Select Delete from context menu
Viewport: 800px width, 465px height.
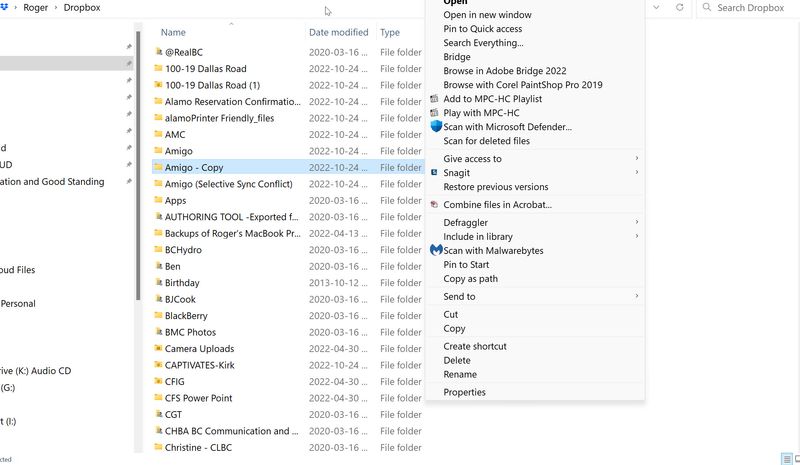click(457, 360)
